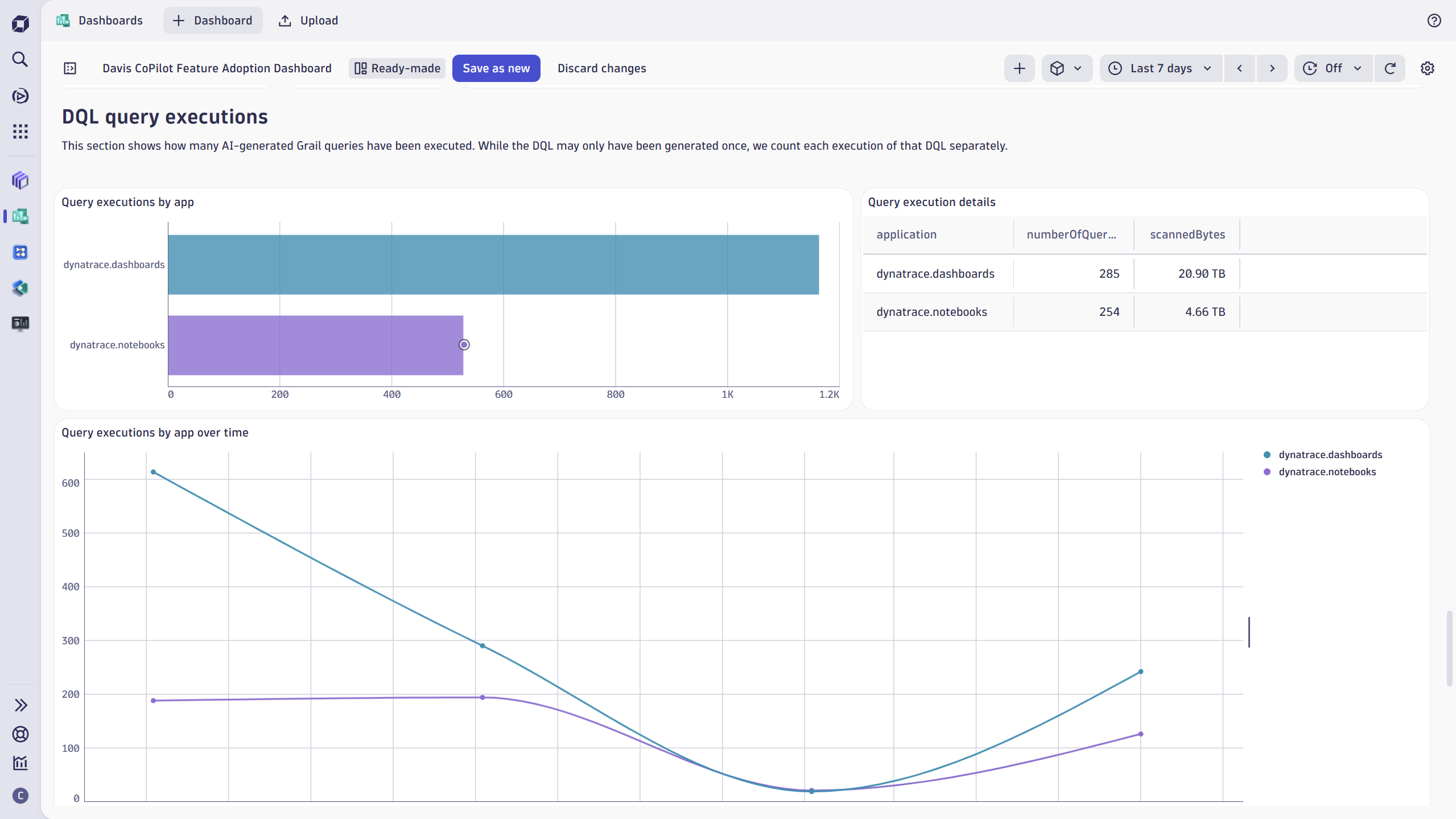Toggle dynatrace.notebooks series in the legend
The height and width of the screenshot is (819, 1456).
click(x=1326, y=471)
